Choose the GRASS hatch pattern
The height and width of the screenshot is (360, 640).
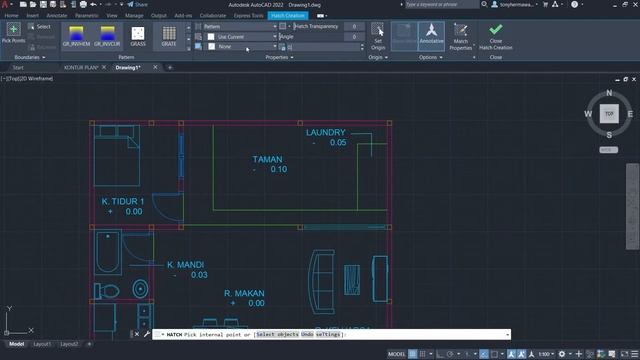tap(138, 36)
